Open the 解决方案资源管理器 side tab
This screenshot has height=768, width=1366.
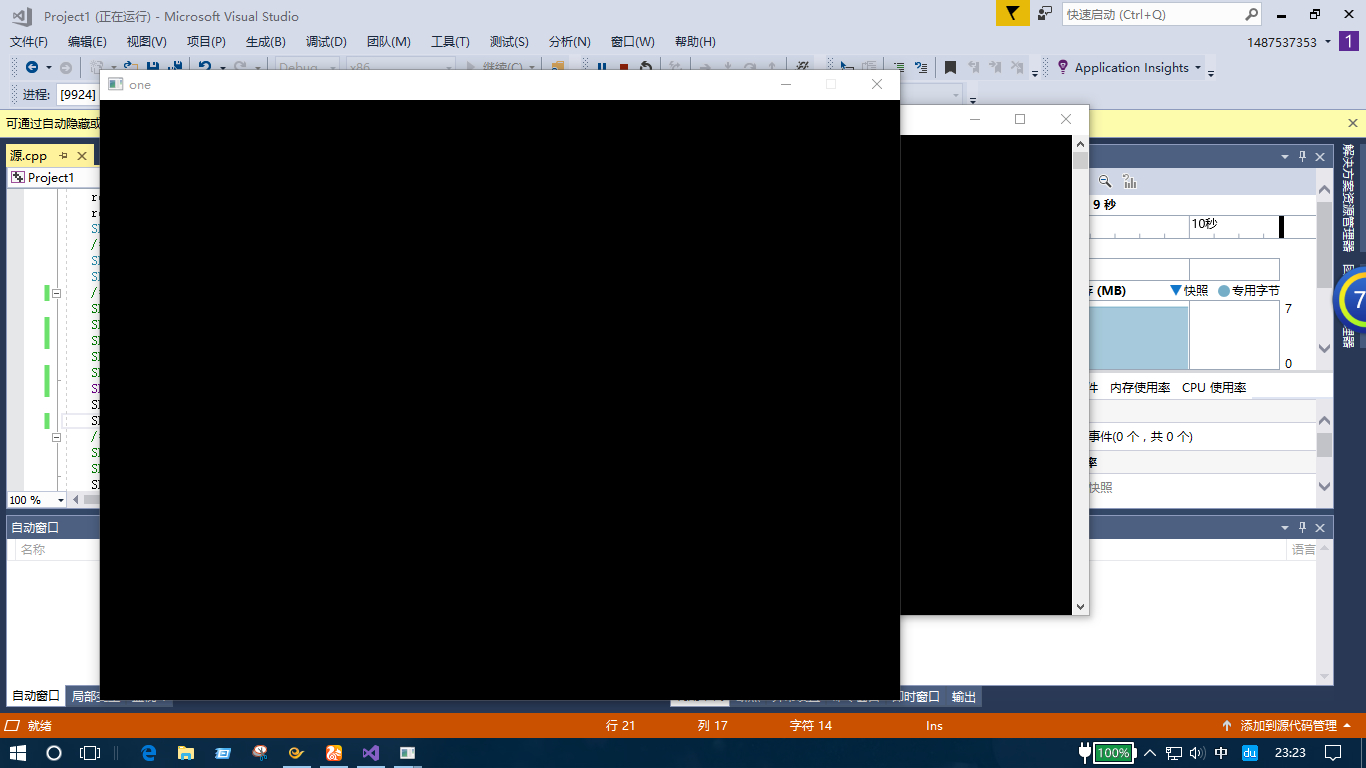click(1349, 198)
